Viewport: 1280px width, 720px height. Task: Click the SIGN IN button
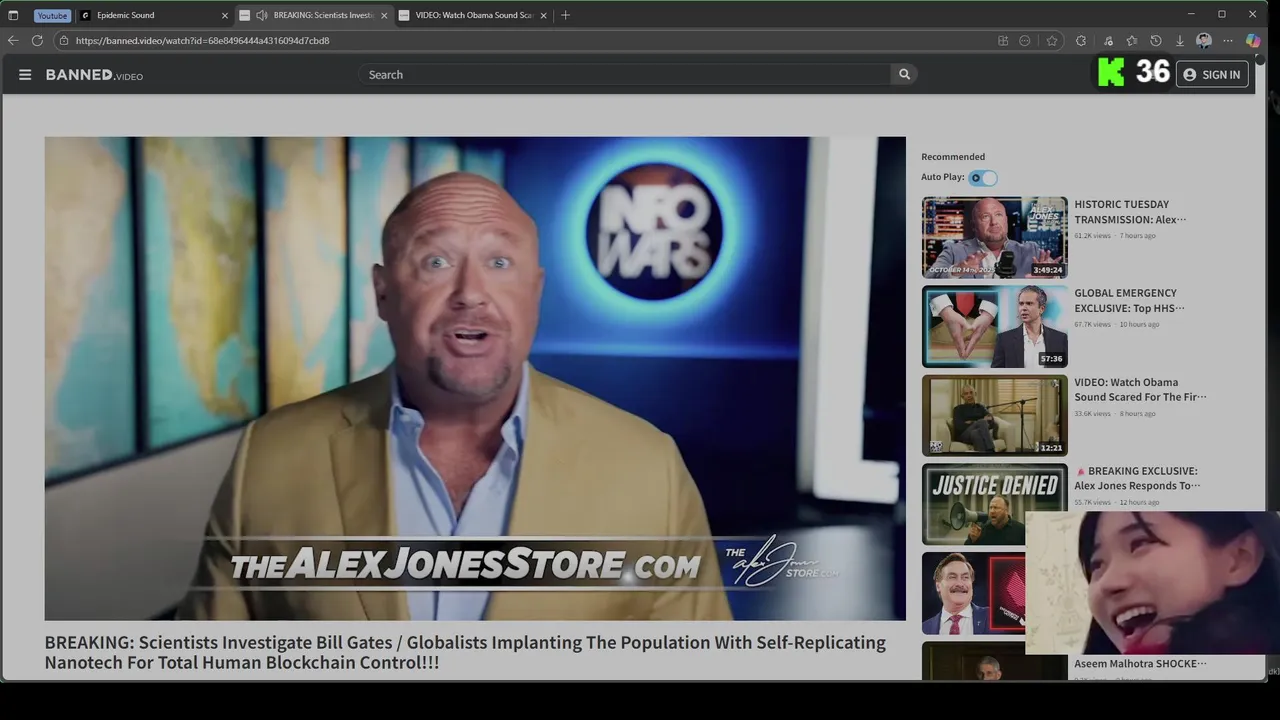1212,74
